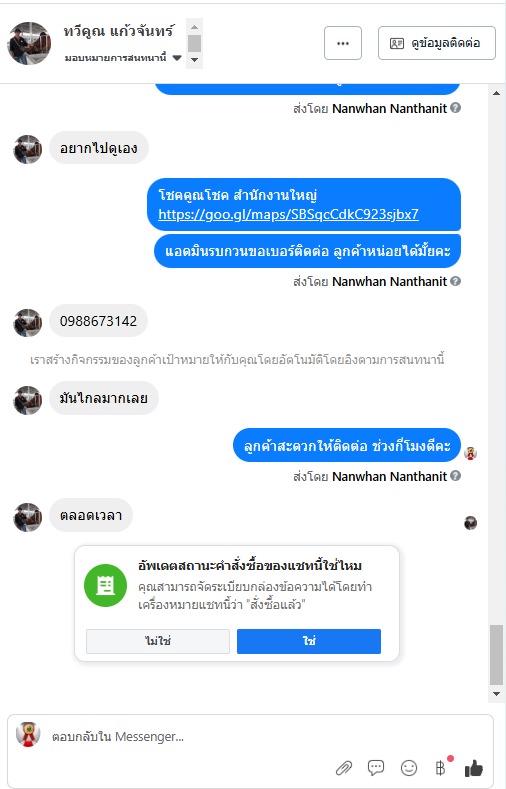506x789 pixels.
Task: Click the Baht payment request icon
Action: (441, 767)
